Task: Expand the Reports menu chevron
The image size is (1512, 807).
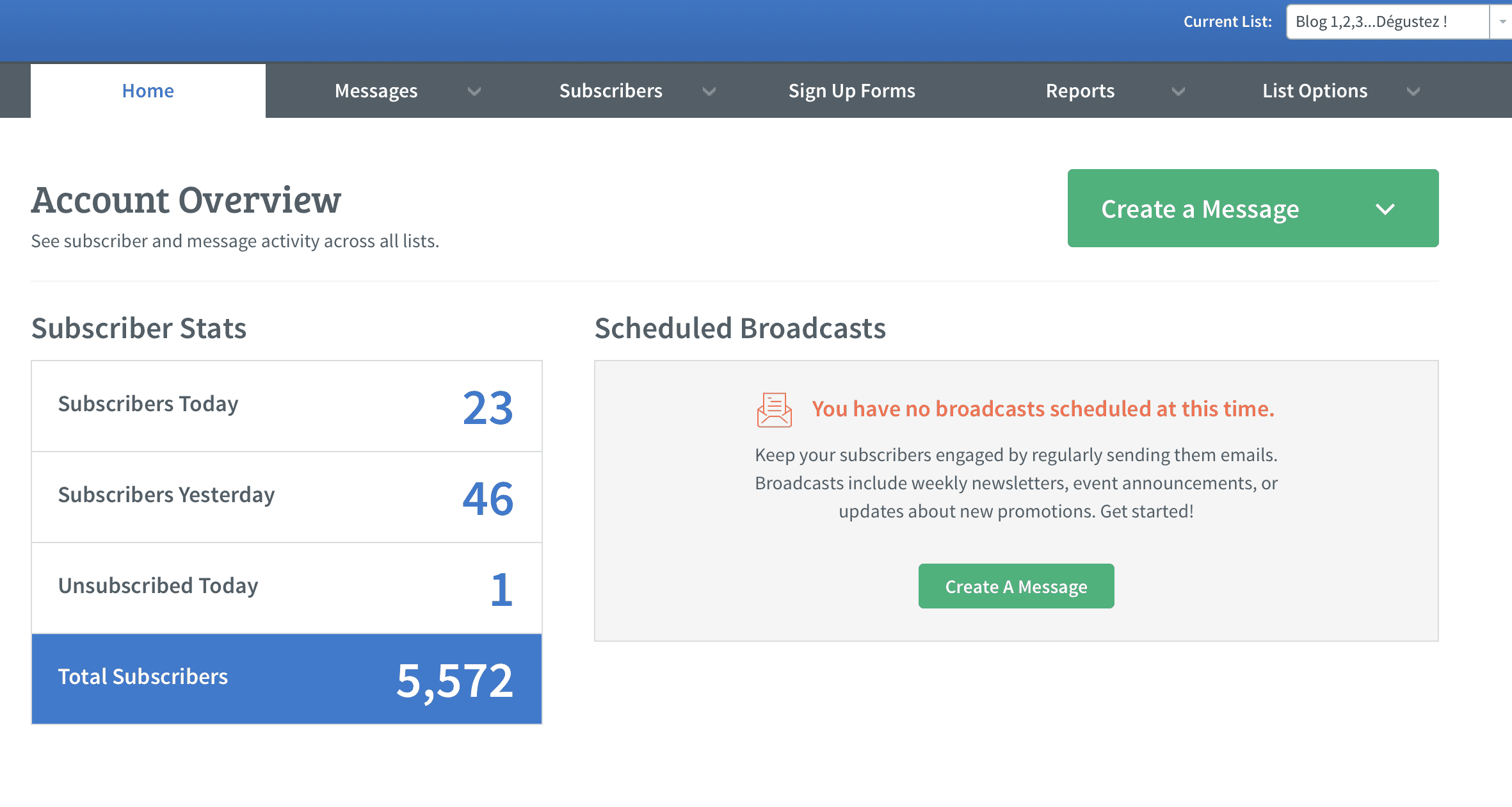Action: (1178, 92)
